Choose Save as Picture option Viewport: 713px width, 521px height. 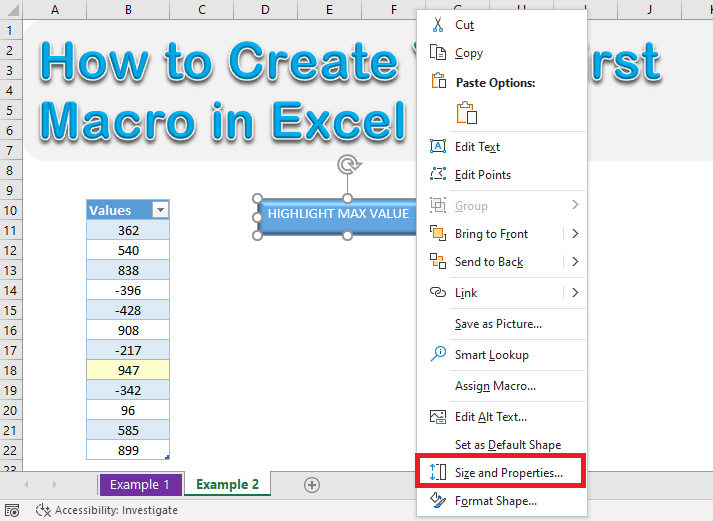[502, 324]
